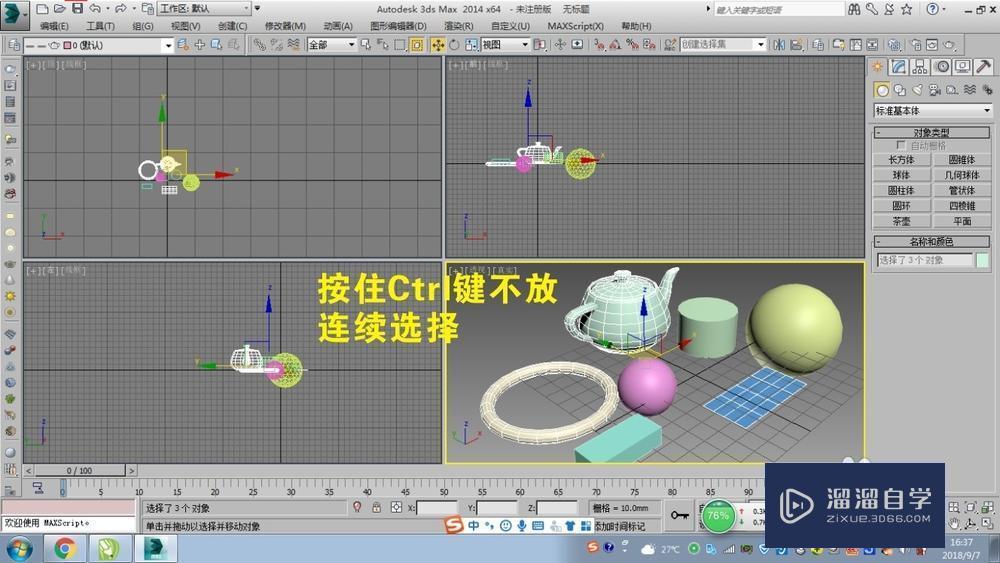The image size is (1000, 563).
Task: Open the 修改器(M) menu
Action: [x=285, y=26]
